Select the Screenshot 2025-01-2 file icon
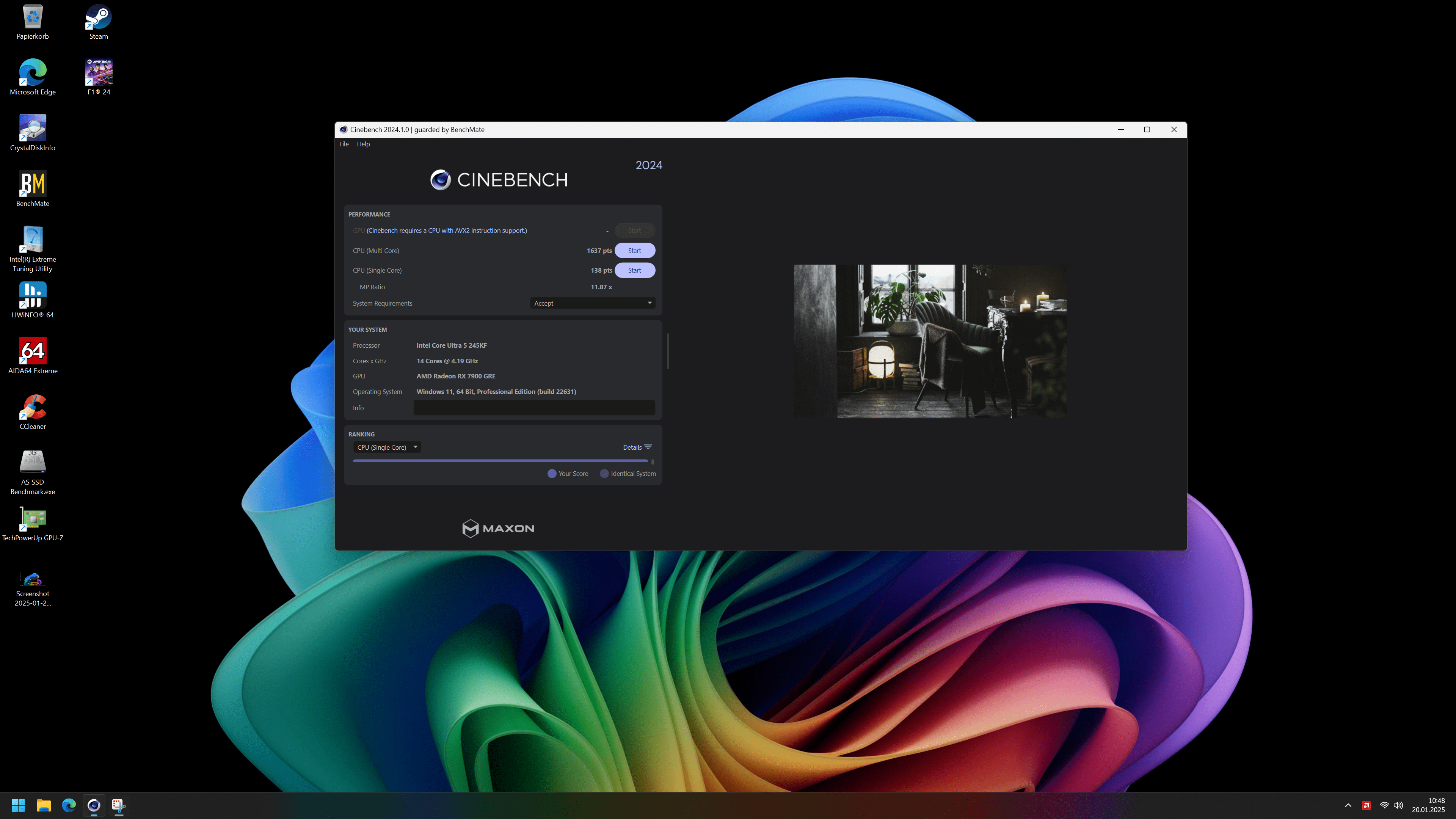1456x819 pixels. [x=33, y=589]
